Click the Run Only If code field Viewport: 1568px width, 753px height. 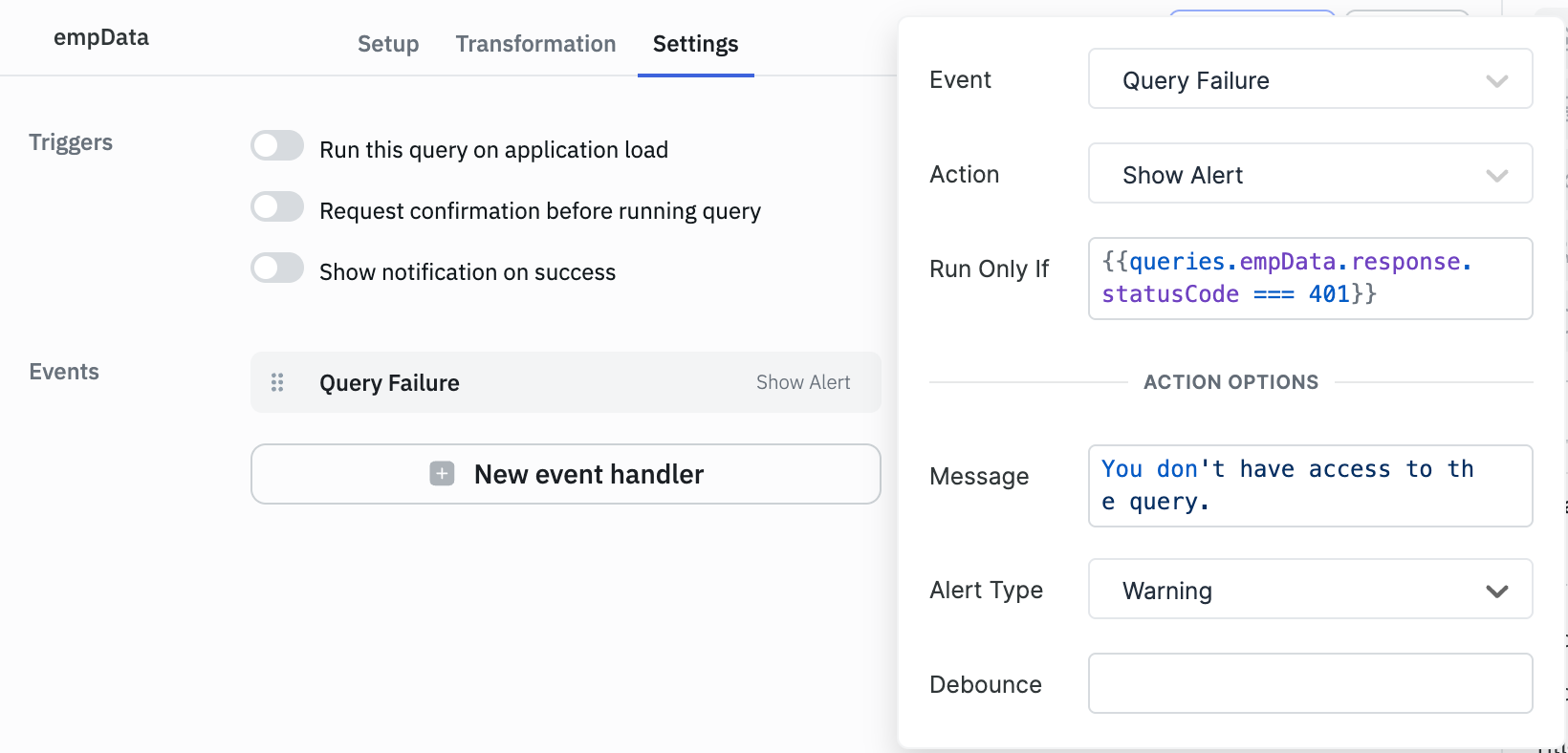click(1309, 278)
